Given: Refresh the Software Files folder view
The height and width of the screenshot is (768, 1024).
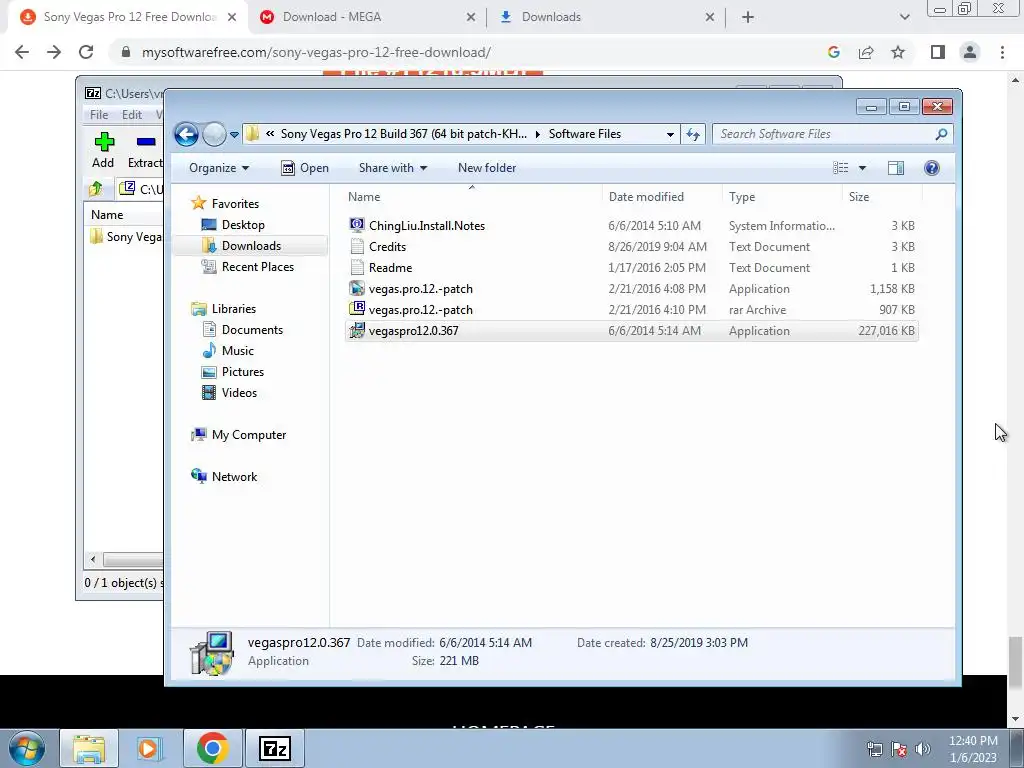Looking at the screenshot, I should 692,135.
